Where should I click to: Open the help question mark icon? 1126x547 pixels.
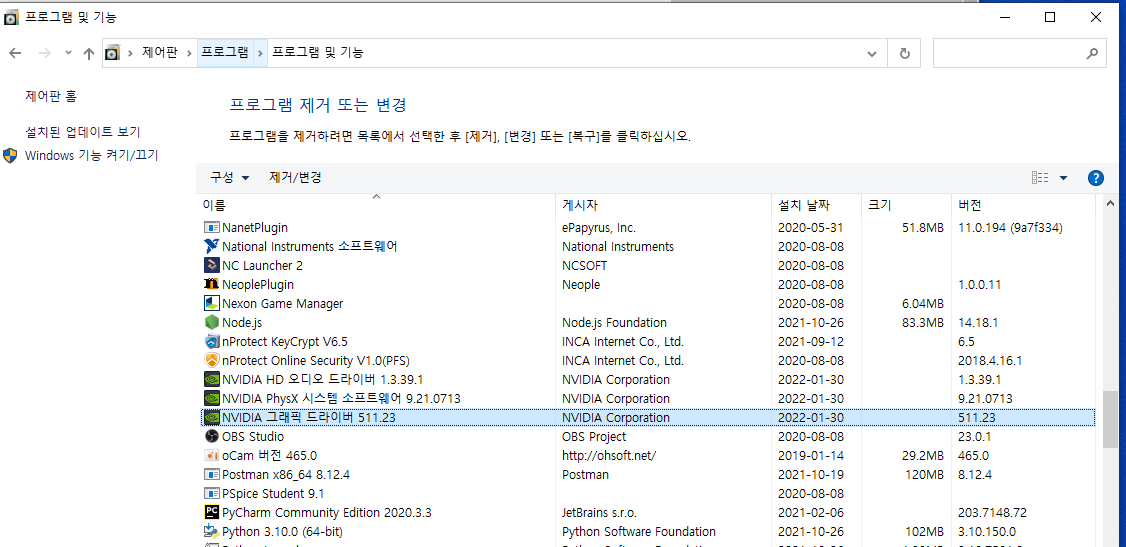pos(1096,178)
